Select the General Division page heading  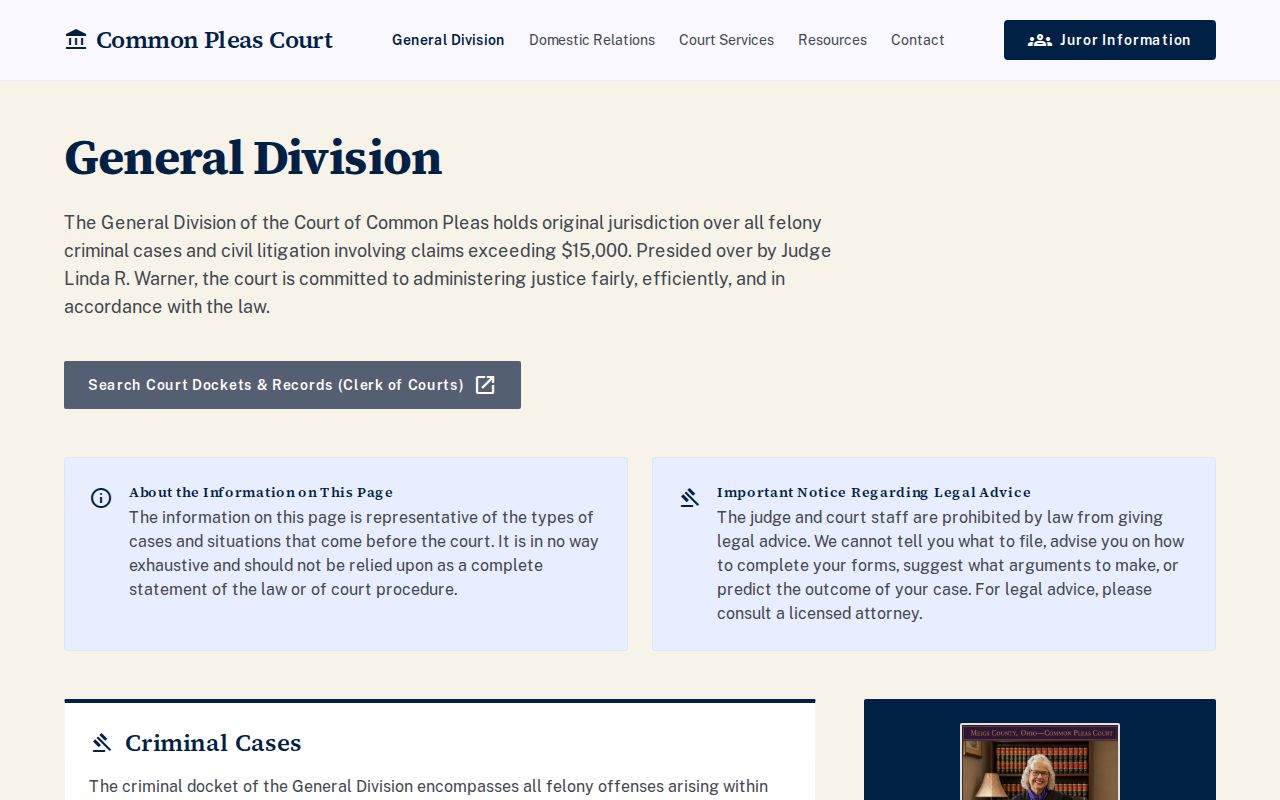(x=253, y=158)
